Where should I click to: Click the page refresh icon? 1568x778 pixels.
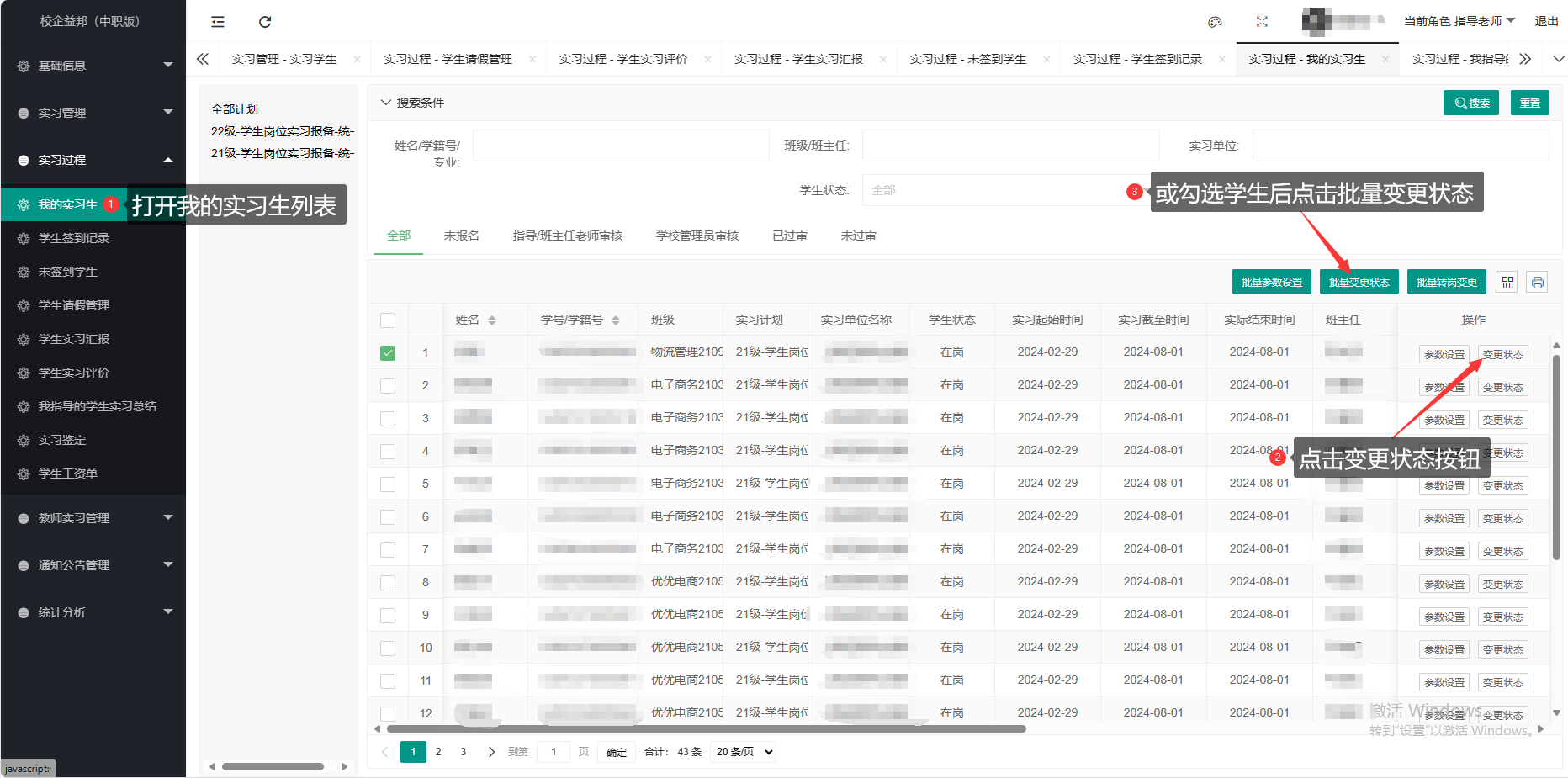(265, 22)
